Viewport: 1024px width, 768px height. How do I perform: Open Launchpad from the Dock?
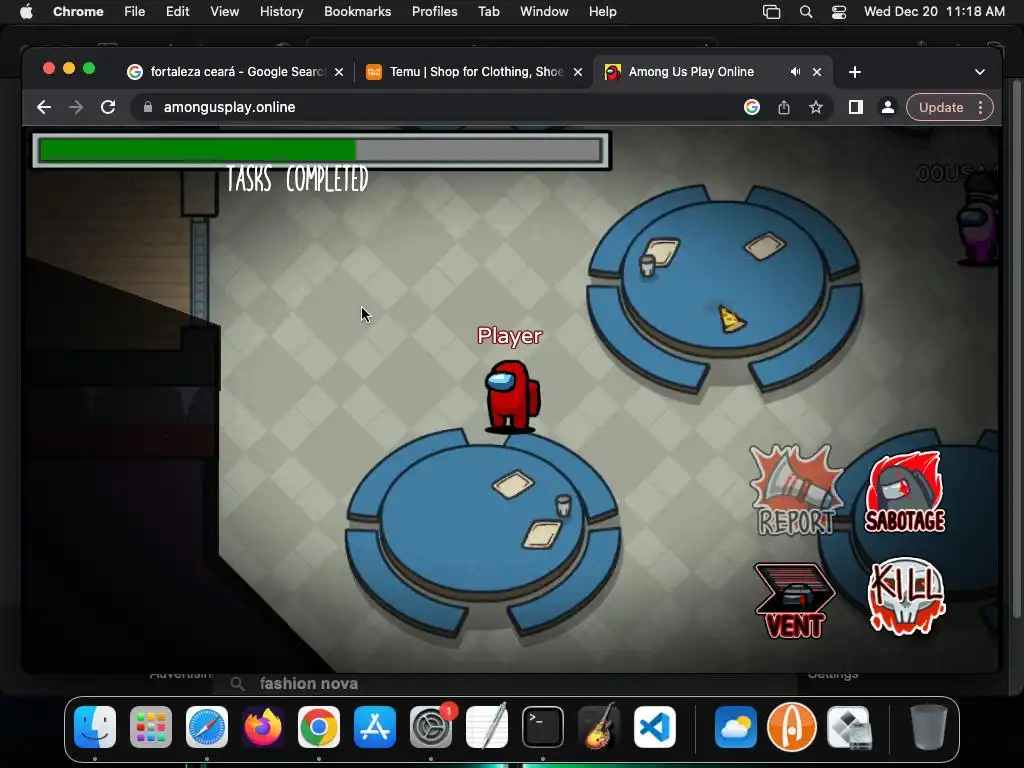[151, 726]
